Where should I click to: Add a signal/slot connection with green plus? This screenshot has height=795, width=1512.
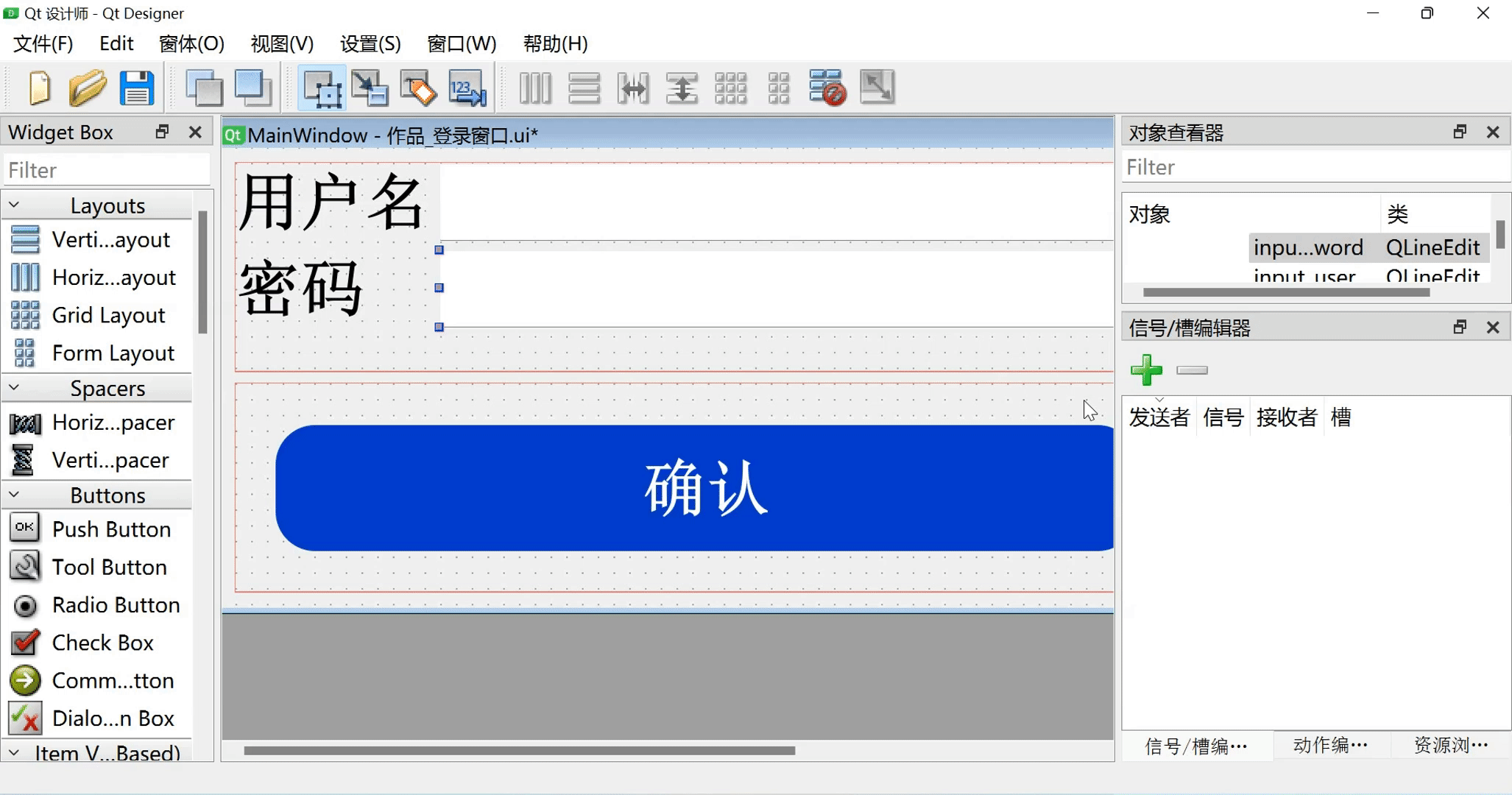point(1146,370)
